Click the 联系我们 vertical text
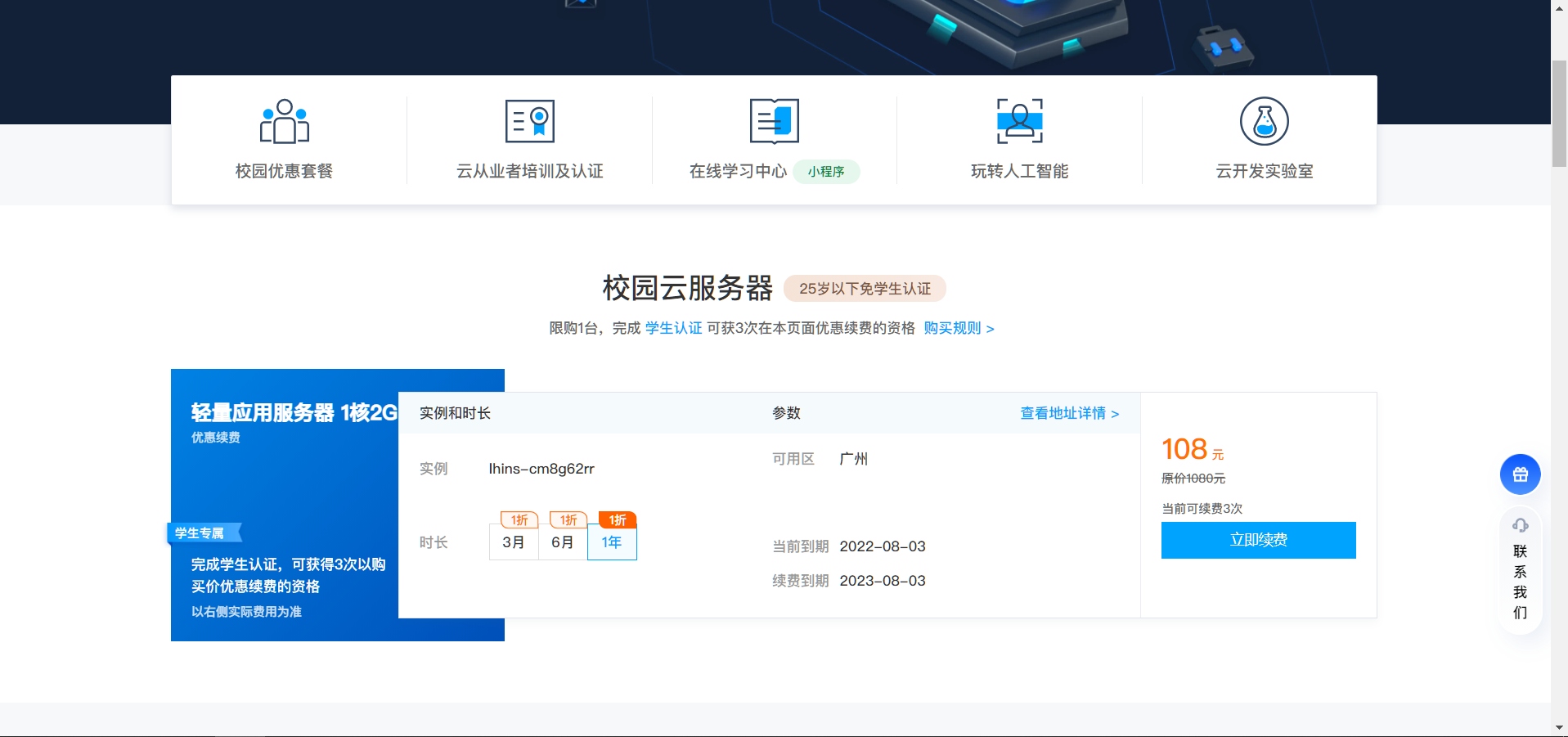1568x737 pixels. [1520, 582]
